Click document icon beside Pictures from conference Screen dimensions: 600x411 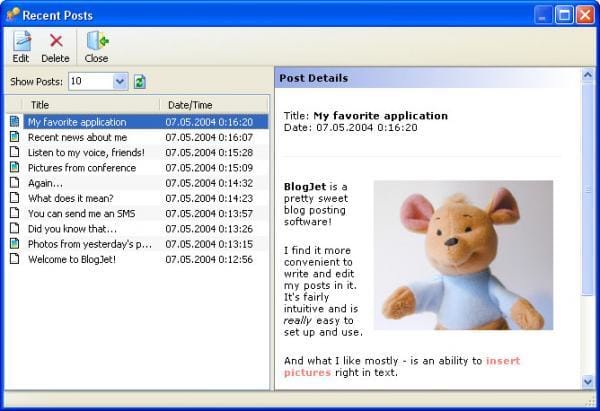click(15, 167)
